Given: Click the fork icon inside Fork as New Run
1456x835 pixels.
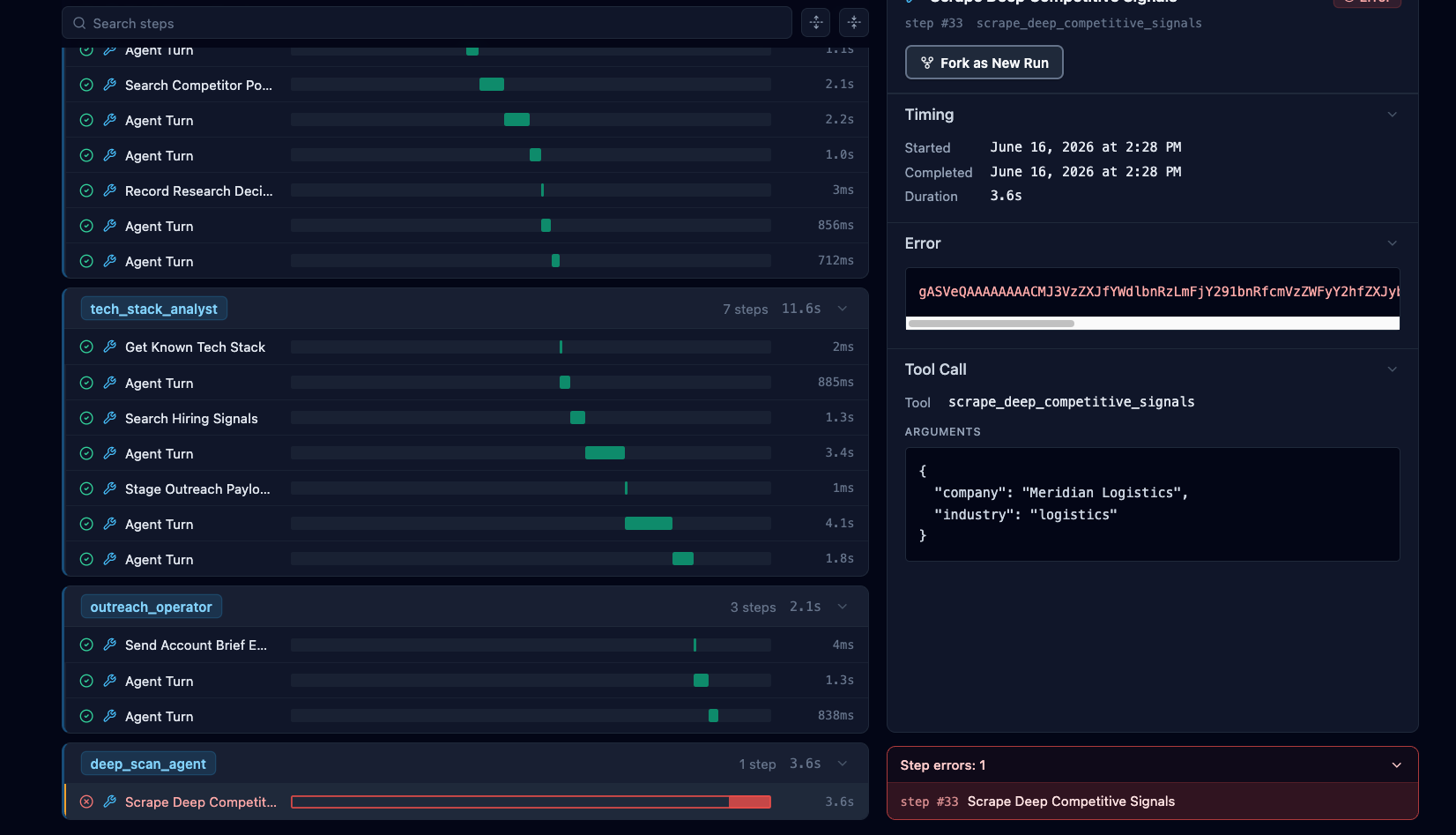Looking at the screenshot, I should click(x=927, y=63).
